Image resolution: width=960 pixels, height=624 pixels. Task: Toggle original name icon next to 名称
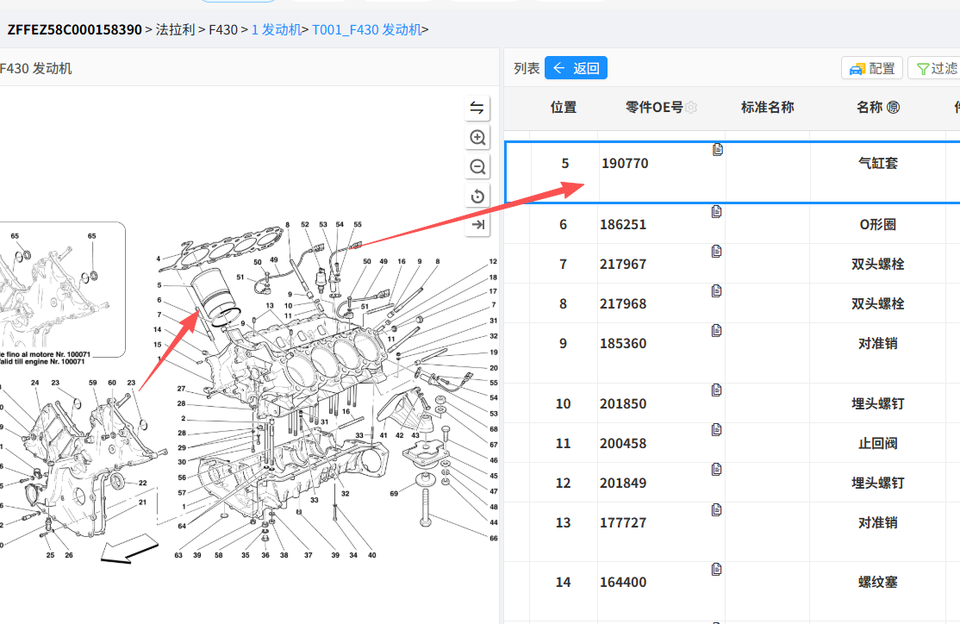pos(893,107)
